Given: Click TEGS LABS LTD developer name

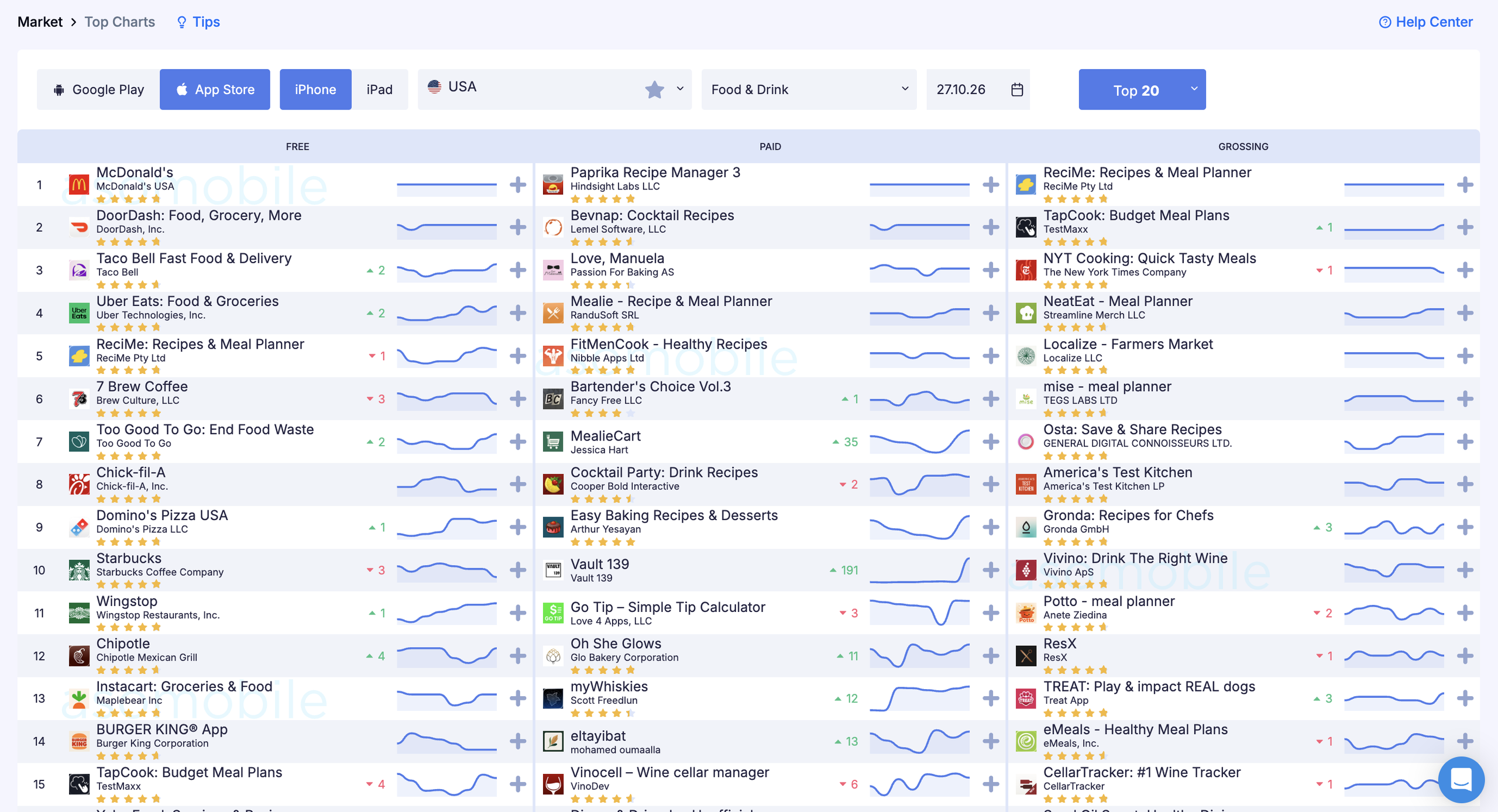Looking at the screenshot, I should point(1080,400).
